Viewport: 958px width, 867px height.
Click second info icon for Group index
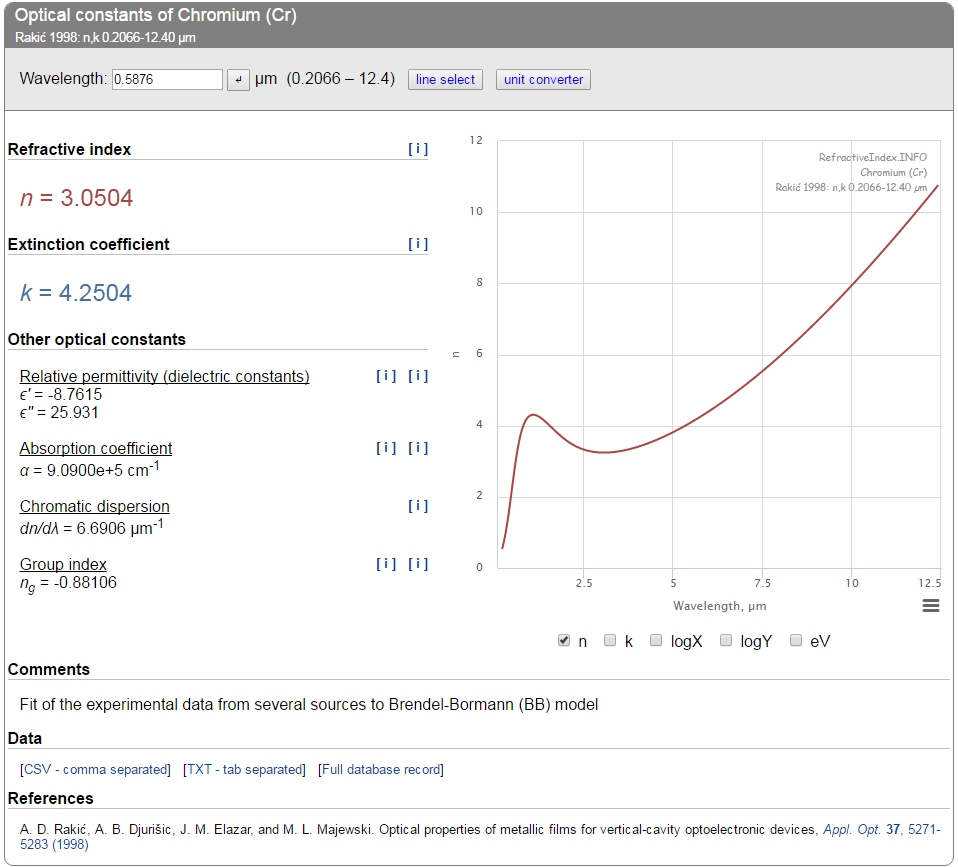418,564
